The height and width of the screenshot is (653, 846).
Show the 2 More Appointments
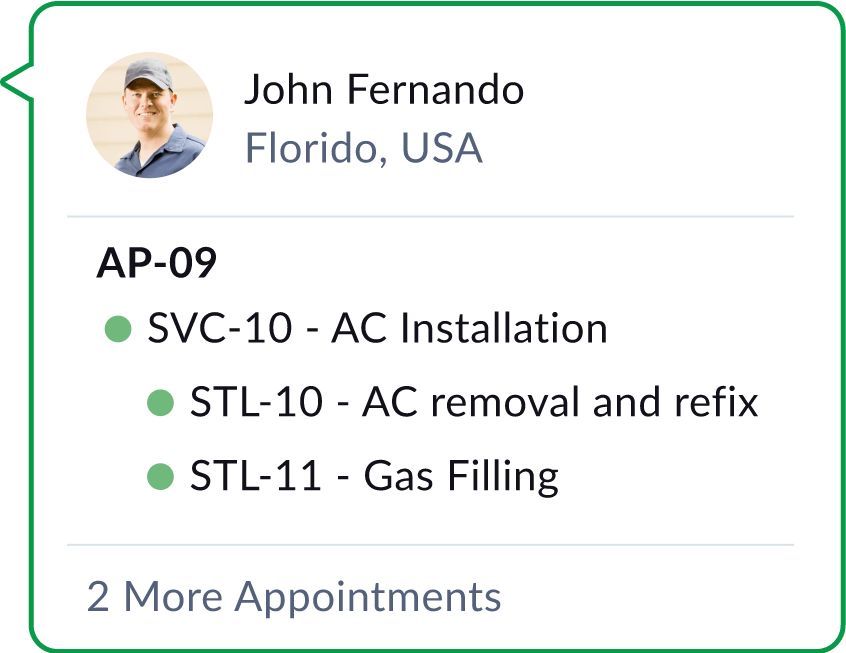coord(294,597)
